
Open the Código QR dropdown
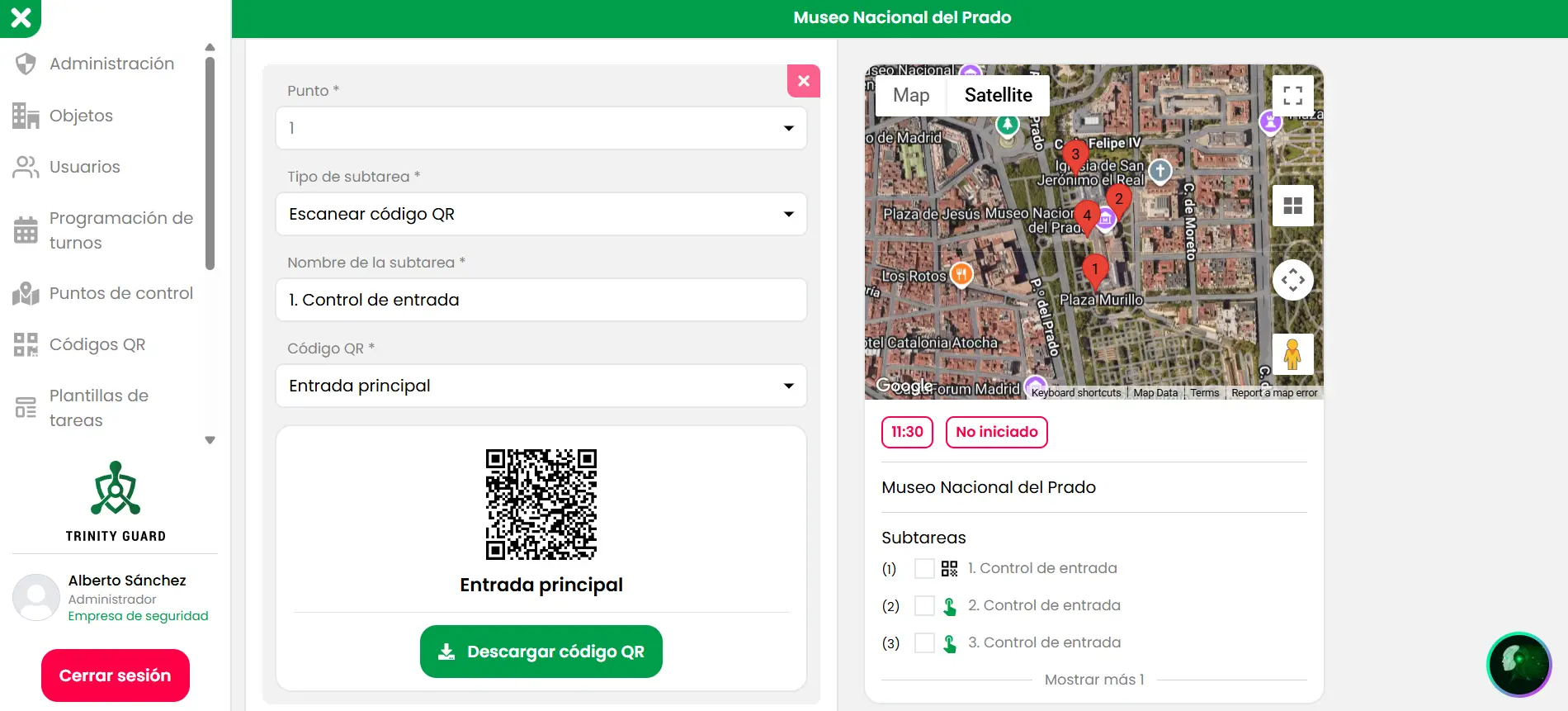coord(541,386)
